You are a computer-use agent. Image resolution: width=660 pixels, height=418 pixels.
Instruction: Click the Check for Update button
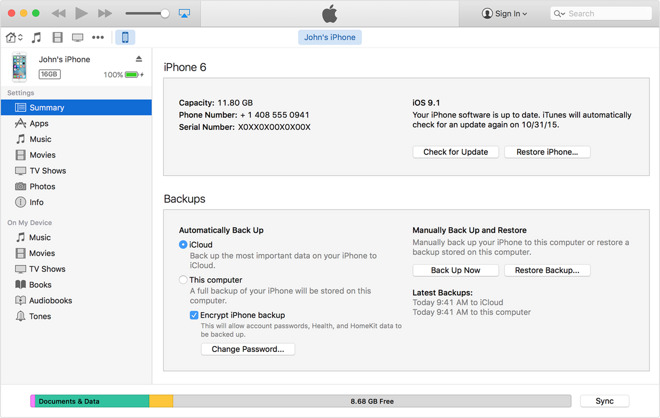click(455, 152)
